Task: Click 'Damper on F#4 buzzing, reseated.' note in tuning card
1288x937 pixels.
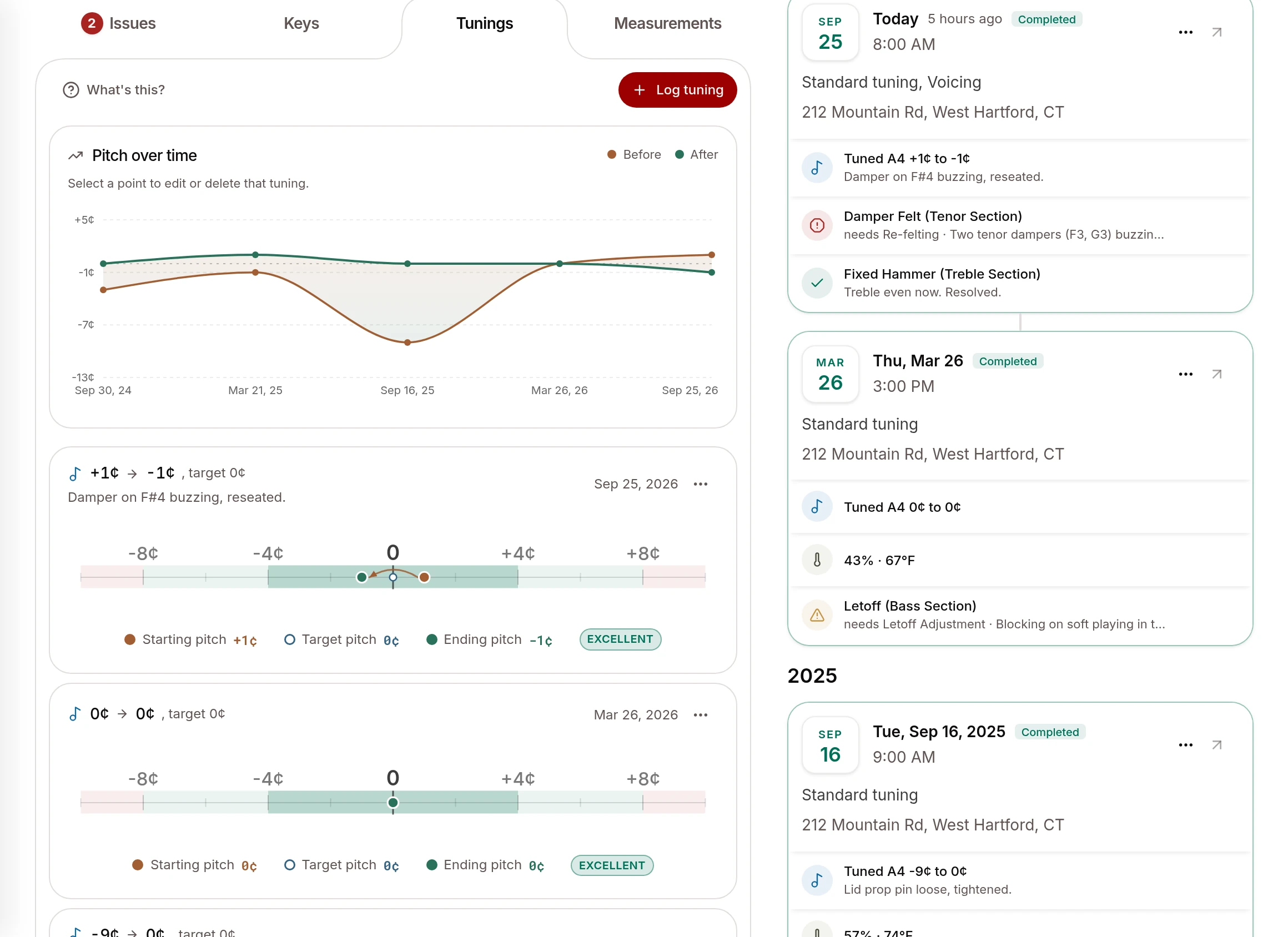Action: point(177,497)
